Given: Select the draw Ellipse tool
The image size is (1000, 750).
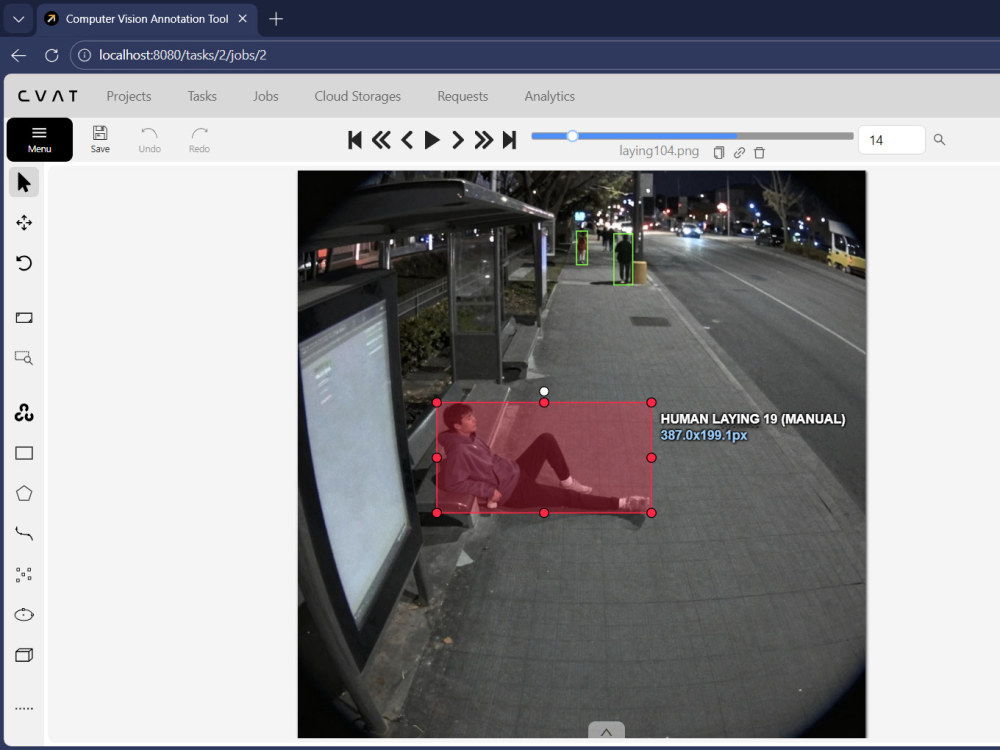Looking at the screenshot, I should pos(24,615).
